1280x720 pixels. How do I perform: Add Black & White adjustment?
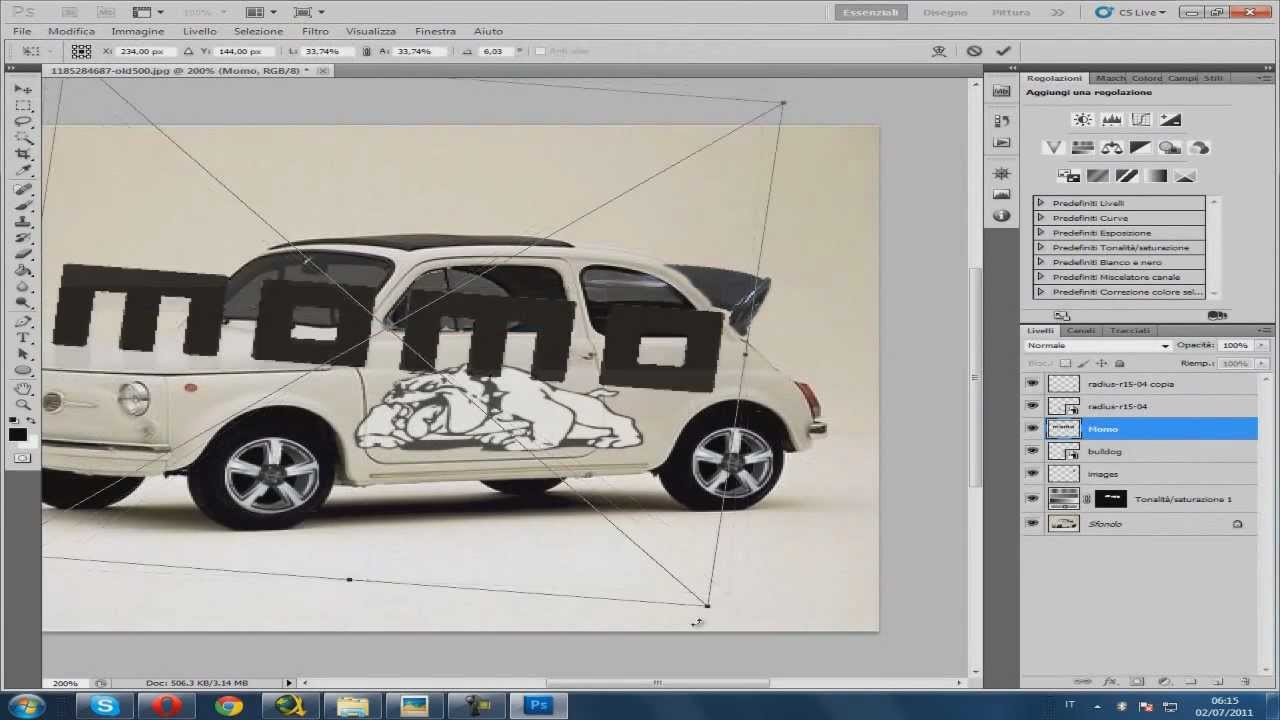[x=1141, y=147]
